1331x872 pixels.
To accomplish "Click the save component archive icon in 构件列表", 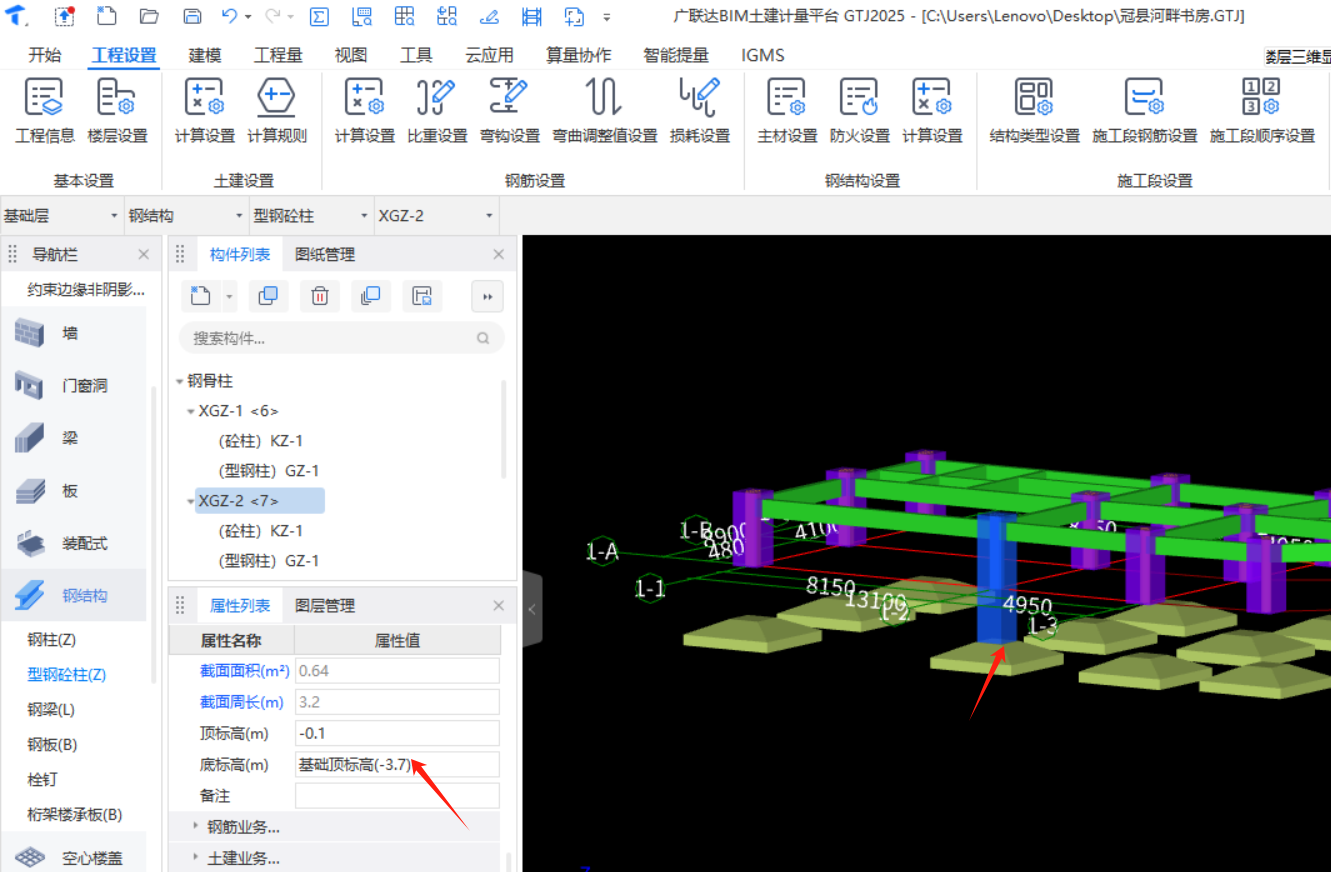I will point(423,296).
